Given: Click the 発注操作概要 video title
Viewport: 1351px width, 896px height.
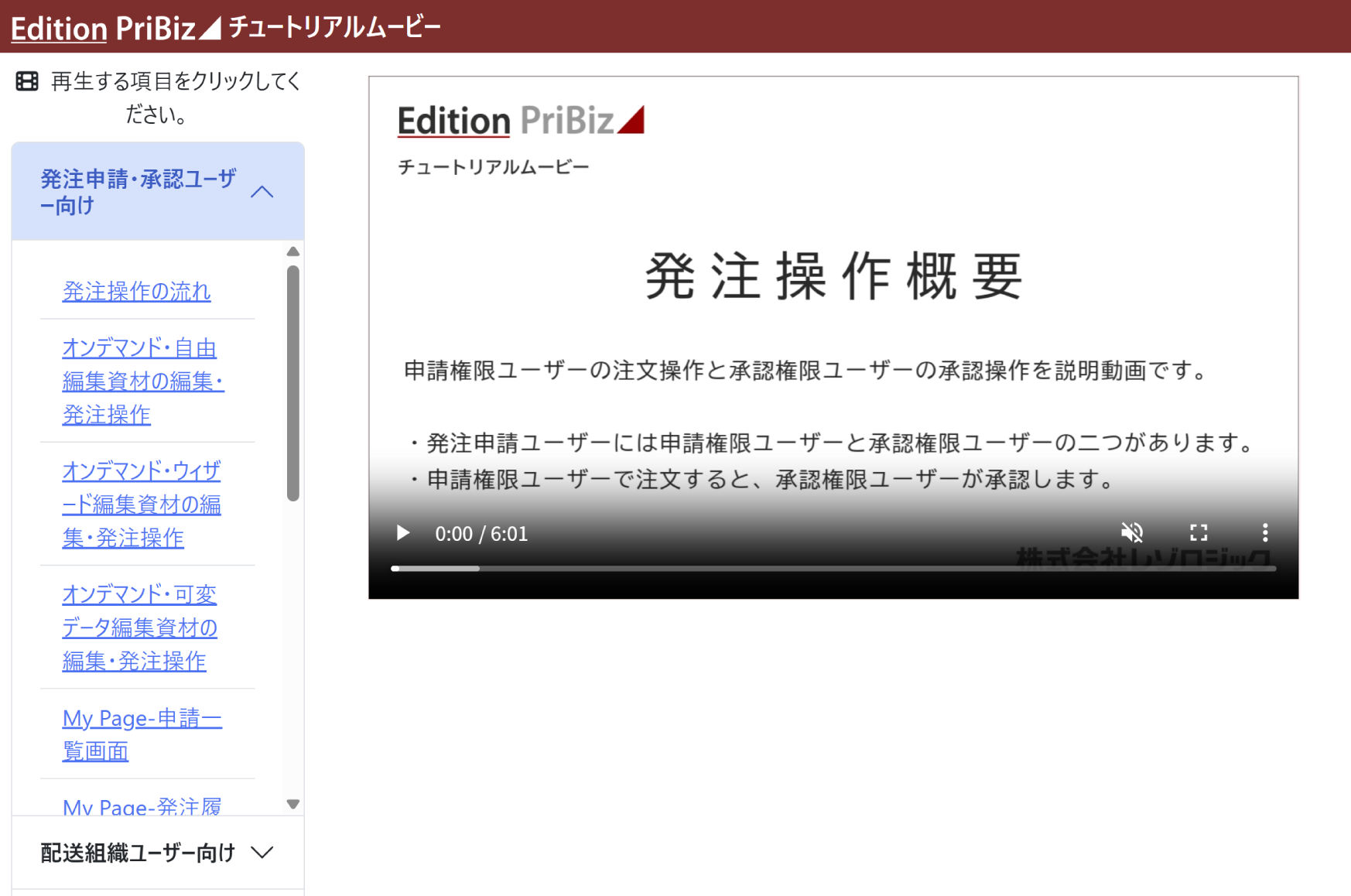Looking at the screenshot, I should coord(833,276).
